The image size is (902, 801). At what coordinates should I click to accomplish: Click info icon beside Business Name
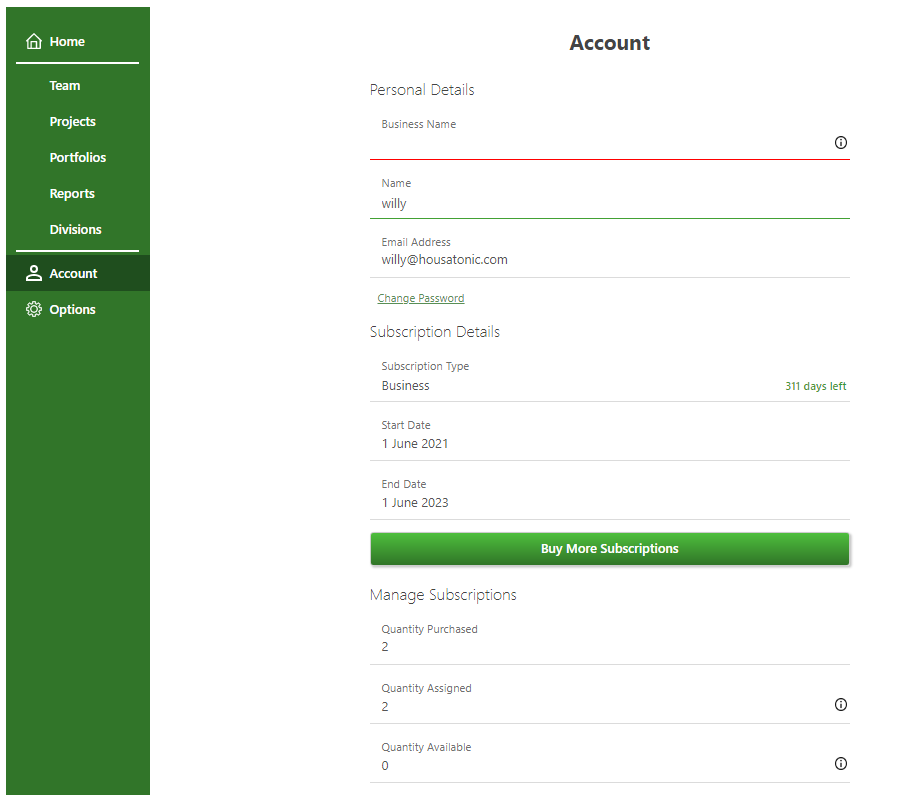[x=841, y=143]
